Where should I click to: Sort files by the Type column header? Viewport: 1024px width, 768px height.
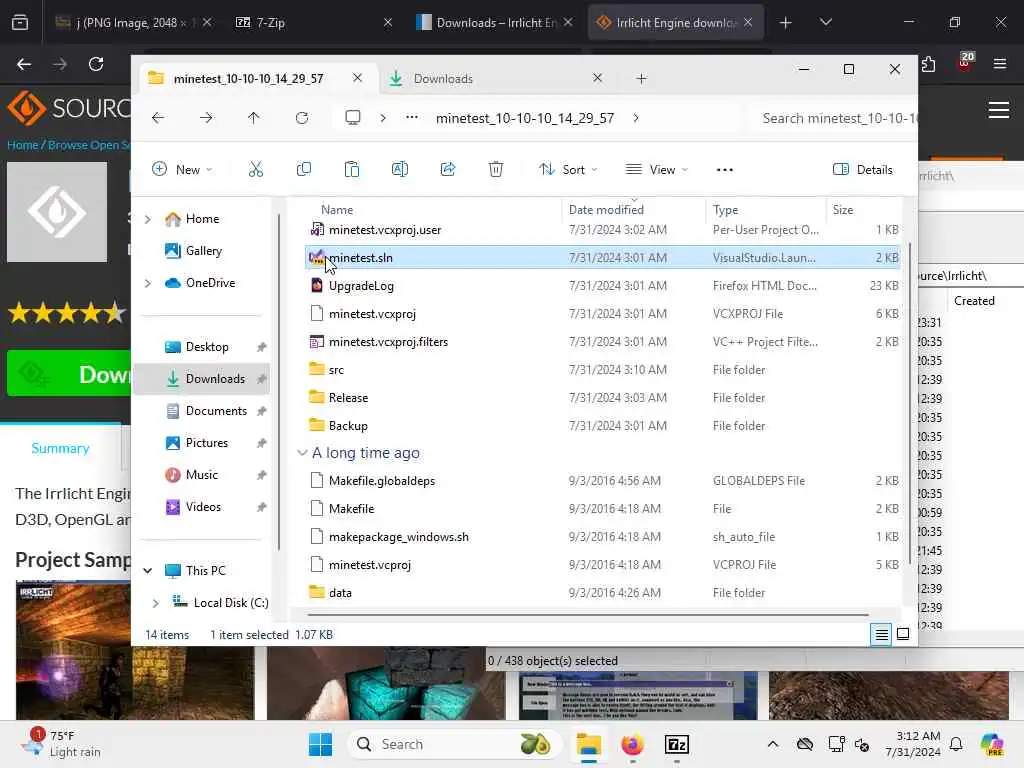725,210
